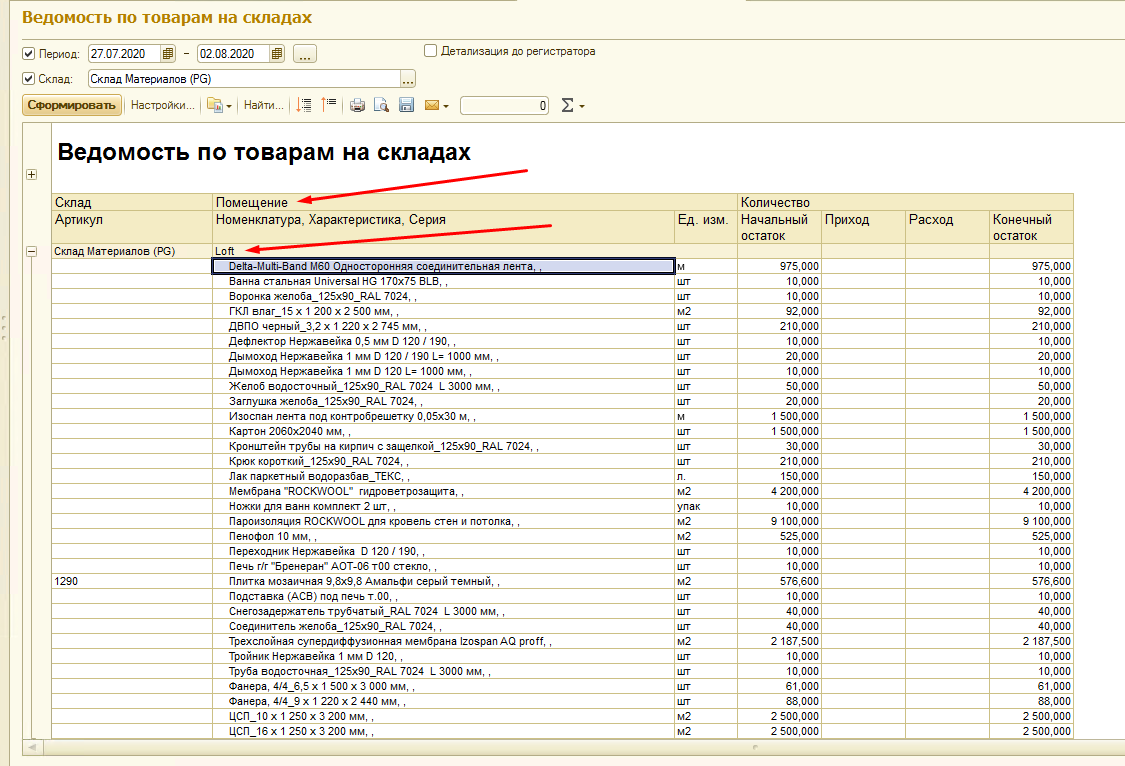Open calendar for end date 02.08.2020

click(277, 53)
